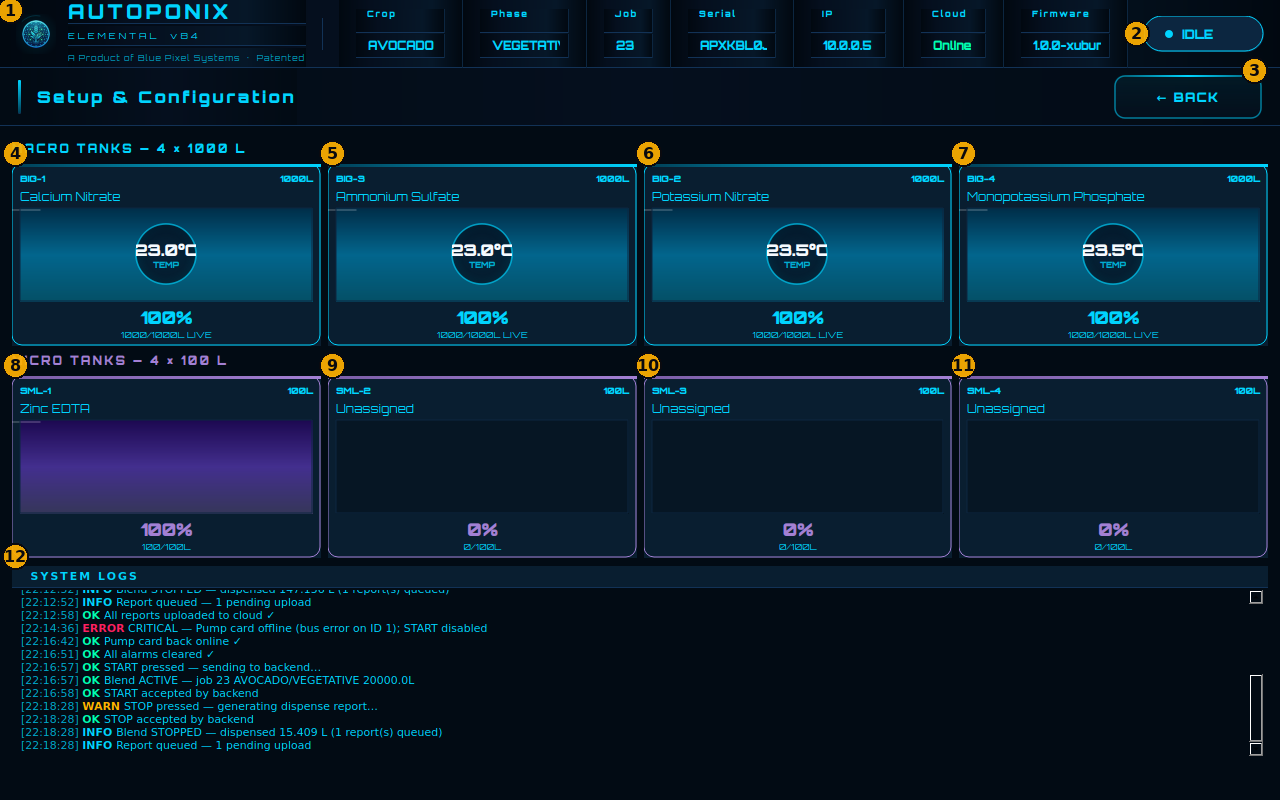Viewport: 1280px width, 800px height.
Task: Select the All alarms cleared log line
Action: point(118,654)
